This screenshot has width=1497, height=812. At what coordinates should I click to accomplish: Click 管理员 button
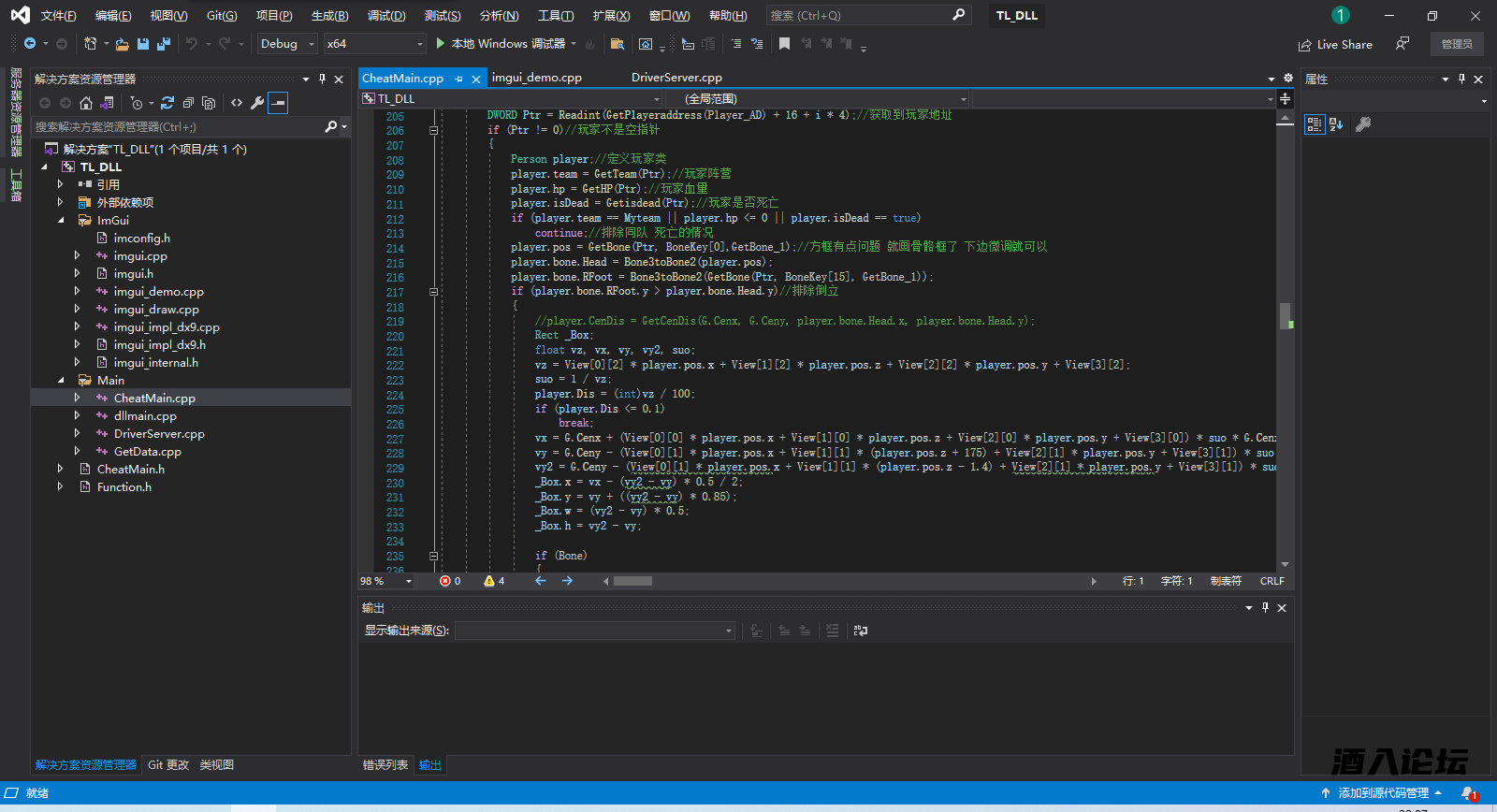(1457, 44)
